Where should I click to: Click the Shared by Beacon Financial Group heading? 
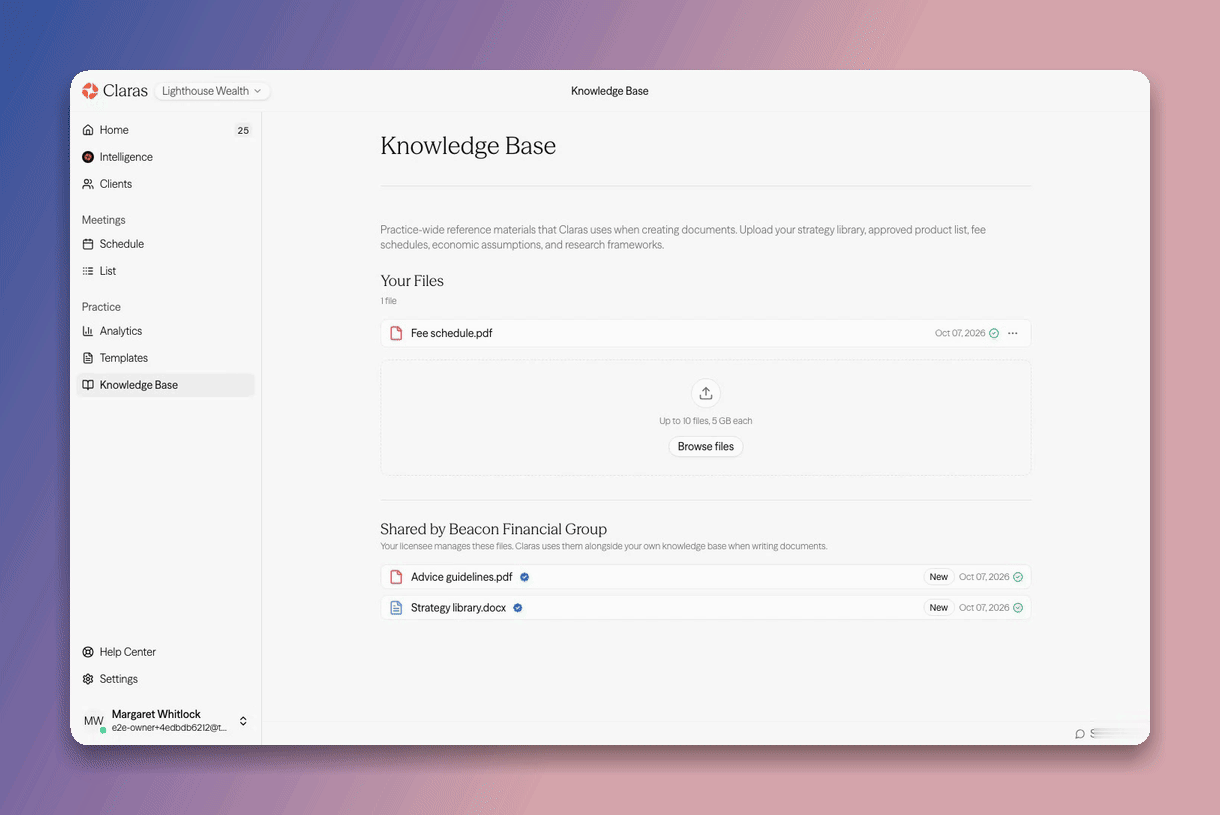(493, 529)
